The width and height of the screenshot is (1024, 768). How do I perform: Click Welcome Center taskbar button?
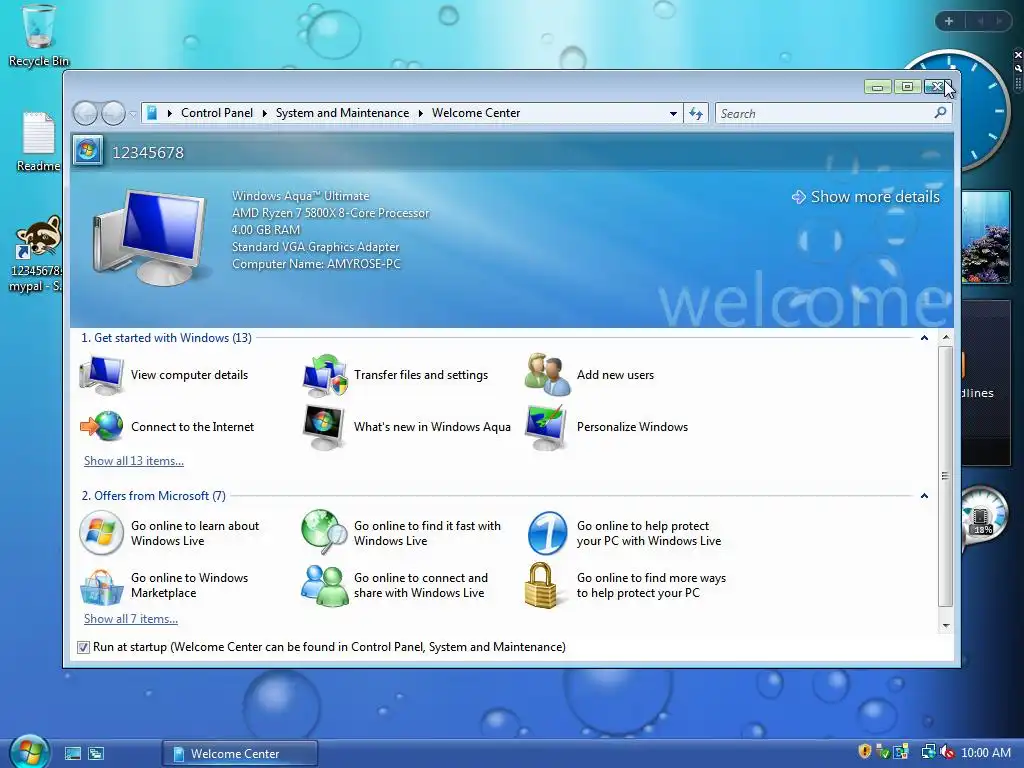tap(240, 754)
